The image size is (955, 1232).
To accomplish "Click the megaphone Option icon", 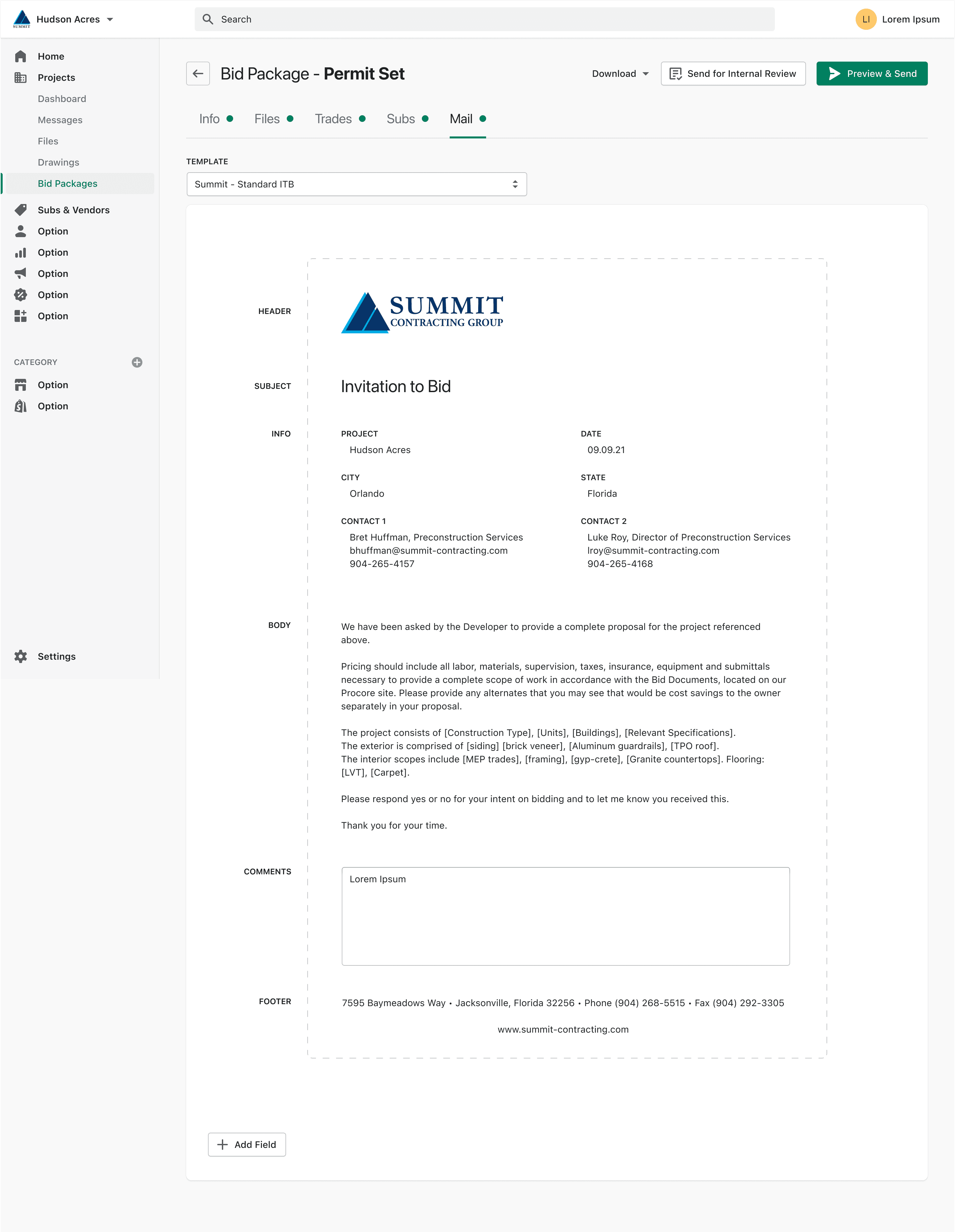I will tap(21, 274).
